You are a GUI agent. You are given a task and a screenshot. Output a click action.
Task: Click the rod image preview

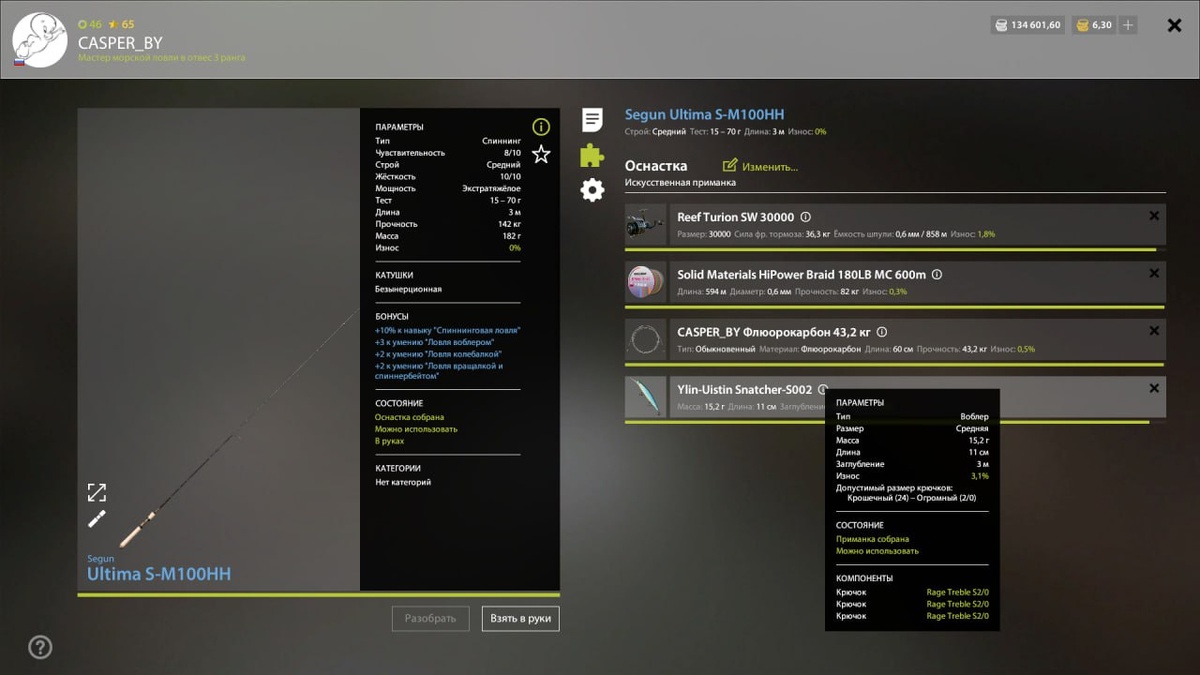point(219,349)
